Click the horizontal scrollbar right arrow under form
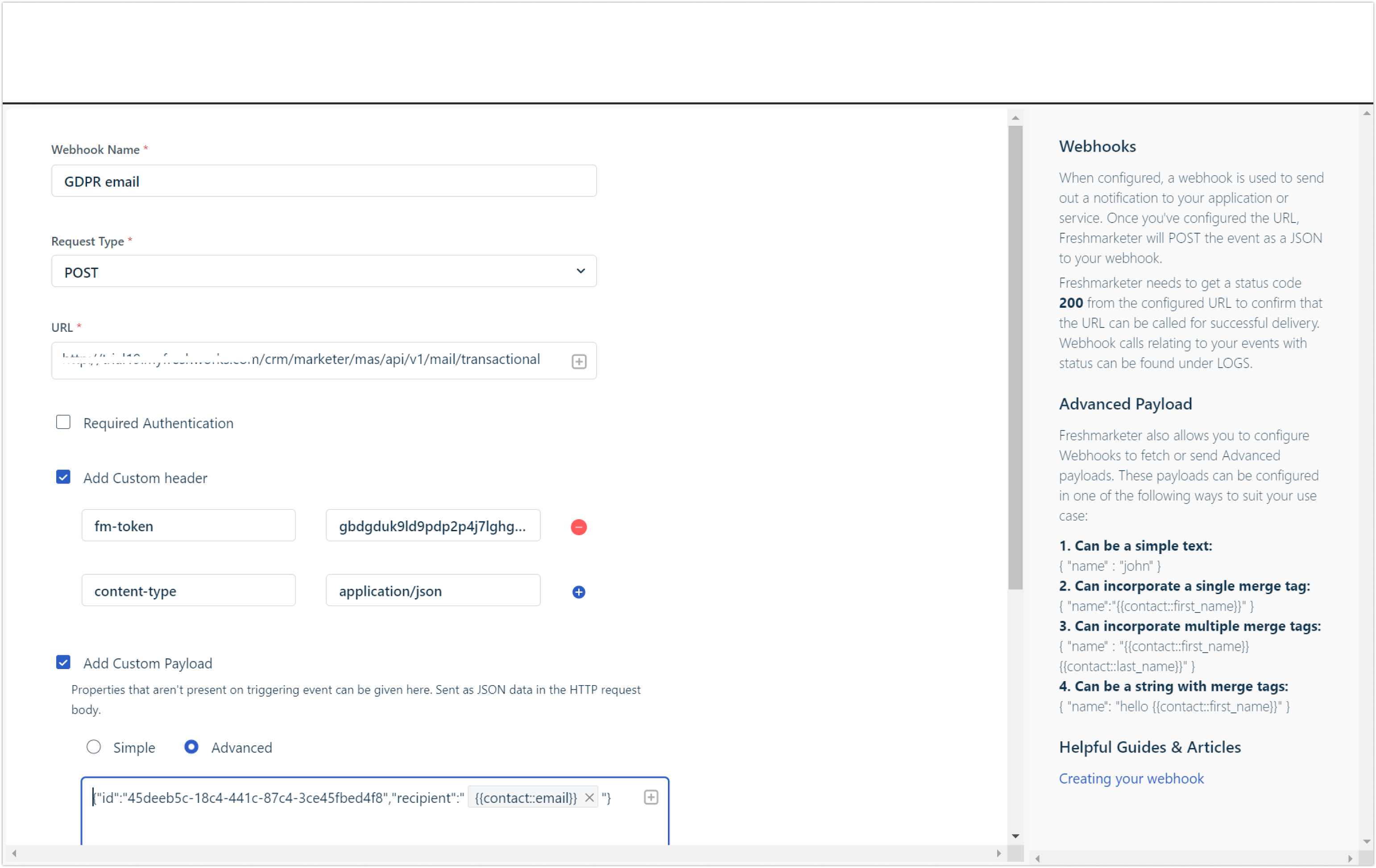 (998, 853)
